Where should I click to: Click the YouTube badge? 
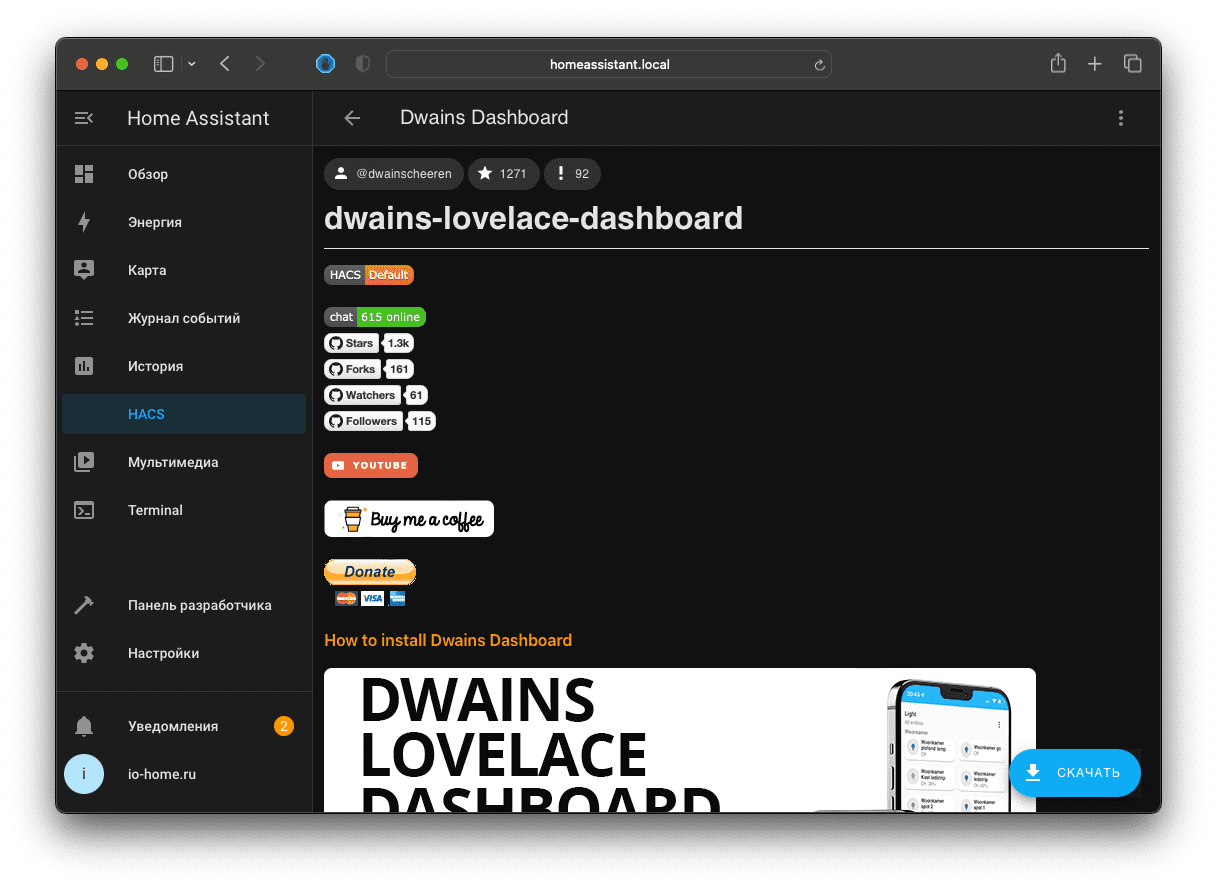(x=370, y=465)
